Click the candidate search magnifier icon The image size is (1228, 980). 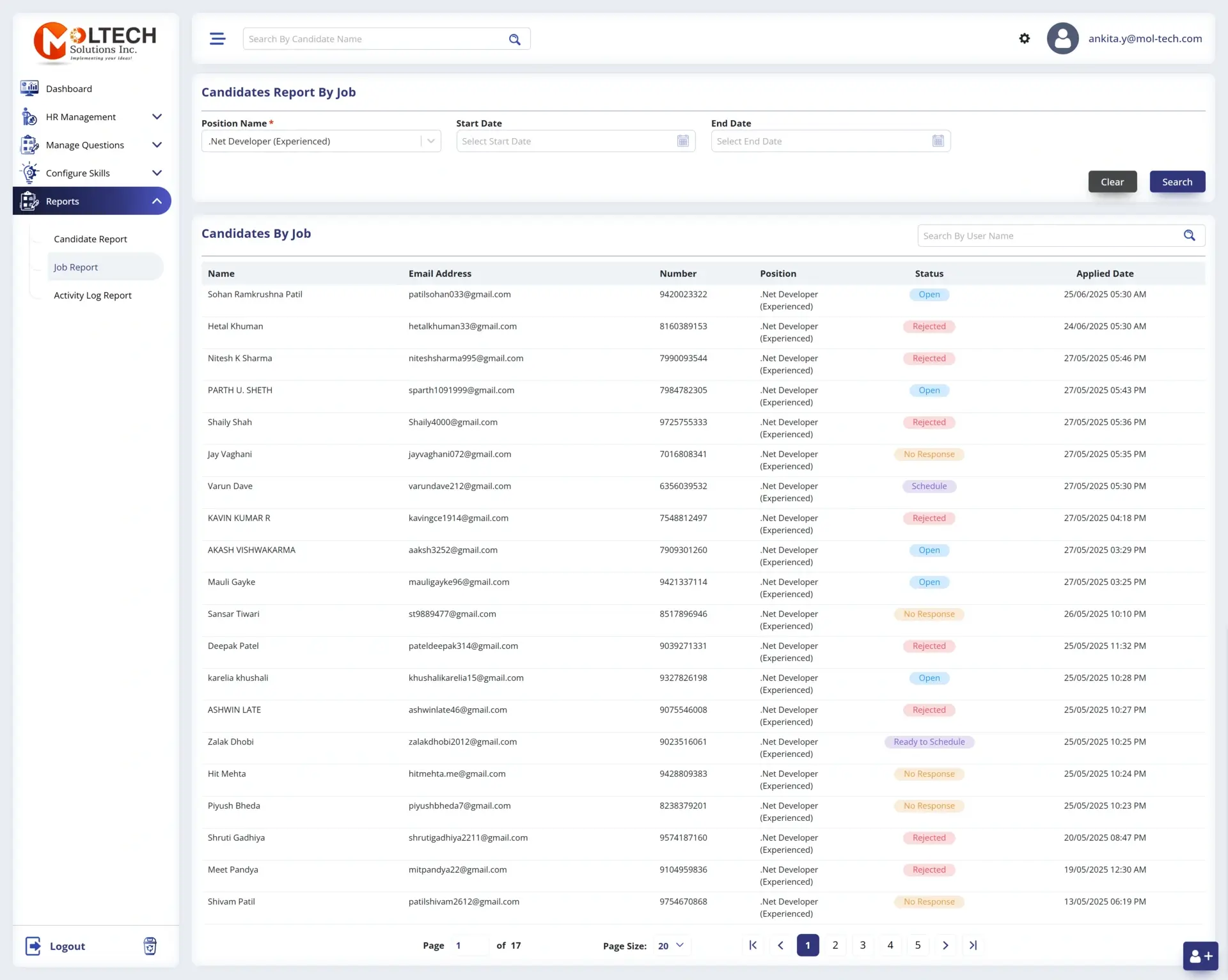[516, 39]
